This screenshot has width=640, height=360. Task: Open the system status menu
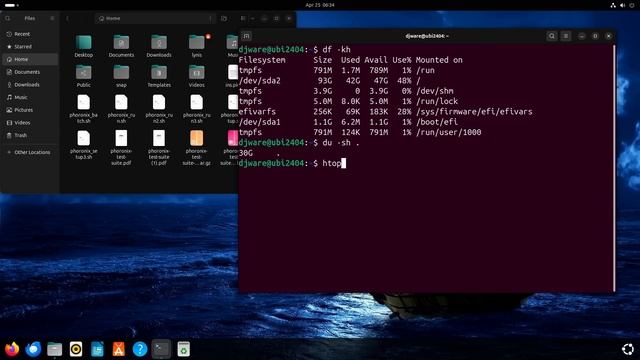pos(622,5)
